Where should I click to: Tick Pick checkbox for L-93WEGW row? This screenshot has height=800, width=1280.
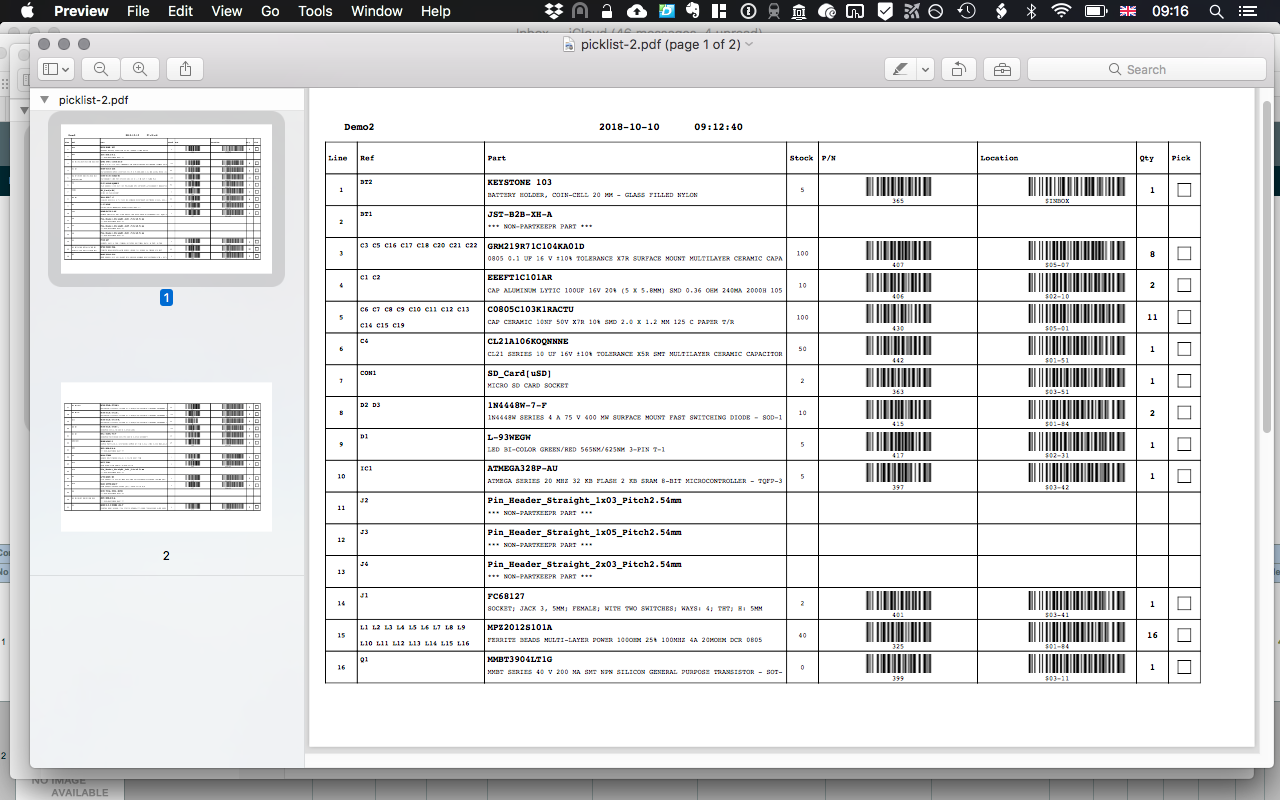(x=1184, y=444)
